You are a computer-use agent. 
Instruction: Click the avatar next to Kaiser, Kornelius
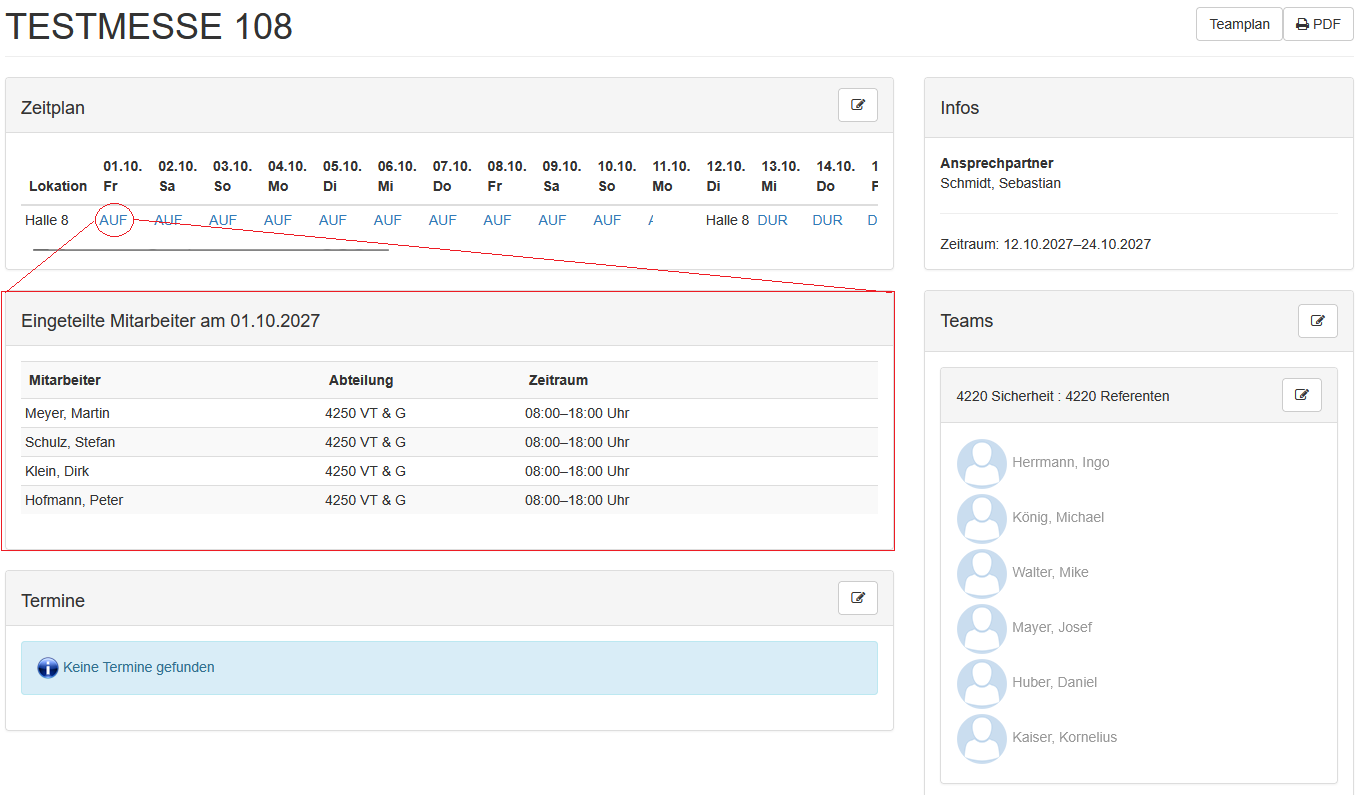(981, 738)
